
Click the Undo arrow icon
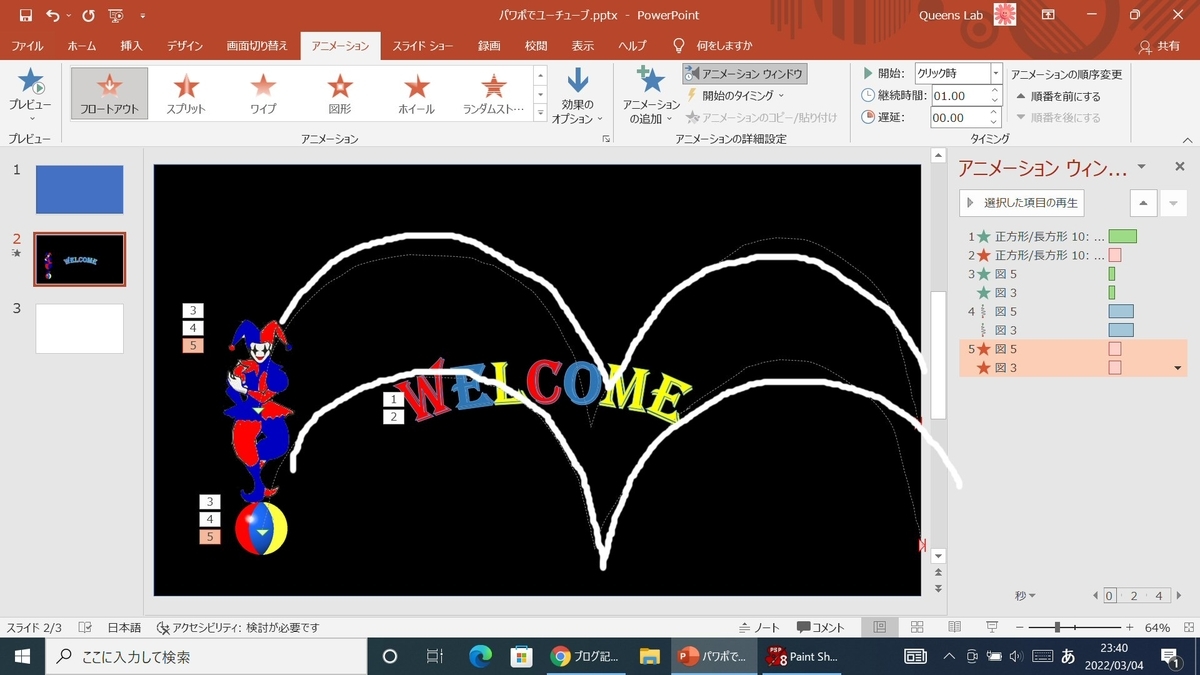pos(52,15)
